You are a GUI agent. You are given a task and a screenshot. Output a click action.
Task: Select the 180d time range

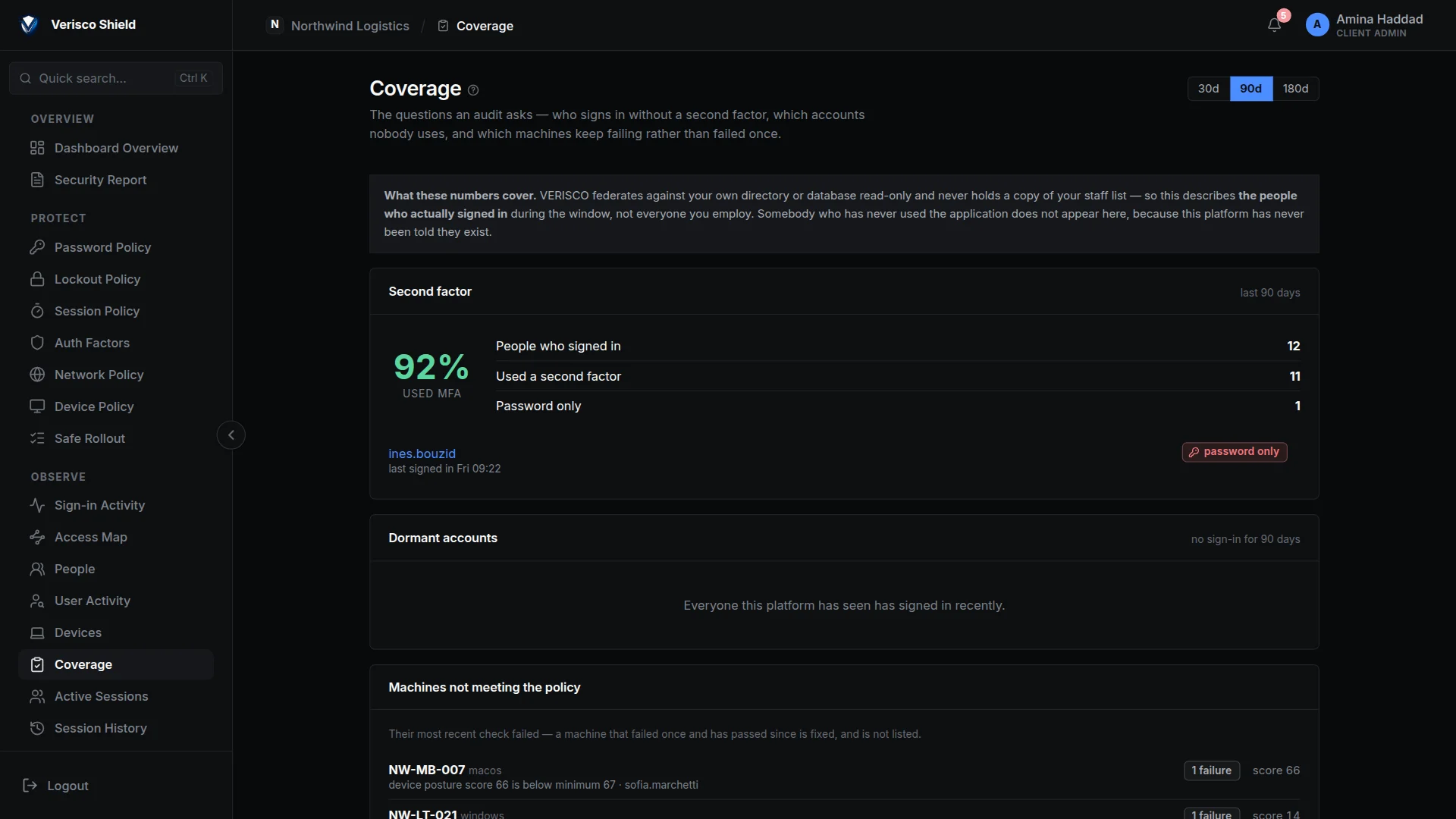pos(1295,89)
